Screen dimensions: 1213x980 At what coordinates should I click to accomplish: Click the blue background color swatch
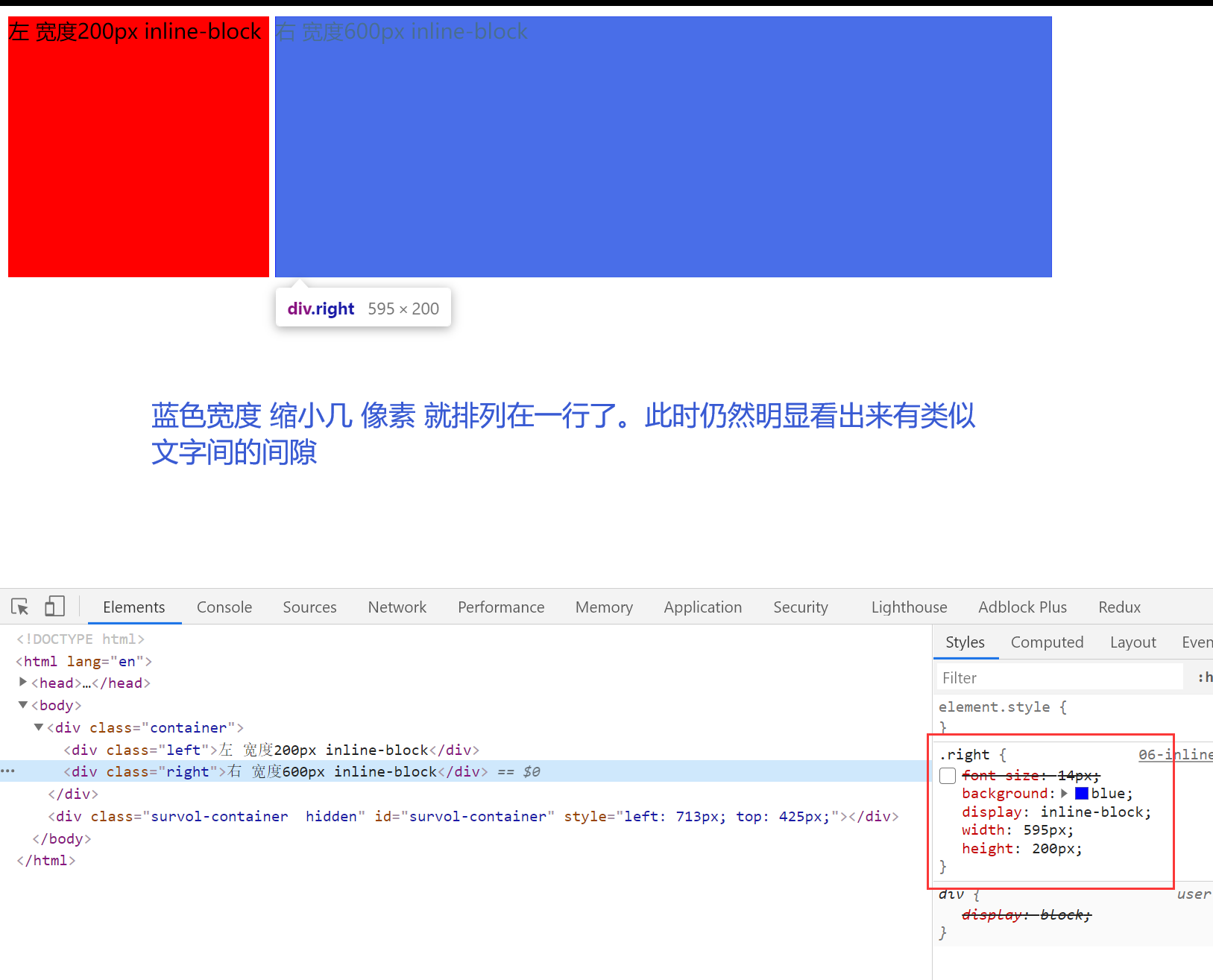click(1081, 793)
